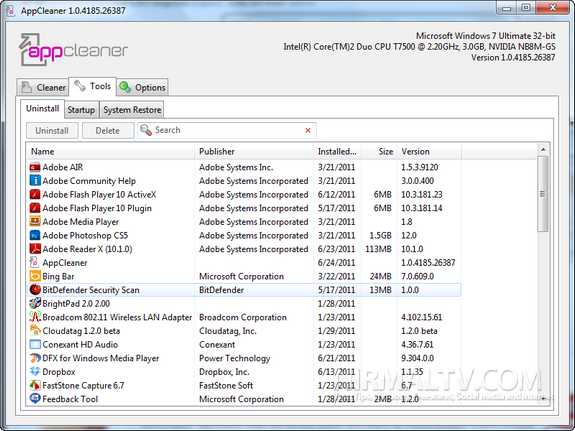Click the '113MB' size cell
This screenshot has width=575, height=431.
pos(378,249)
